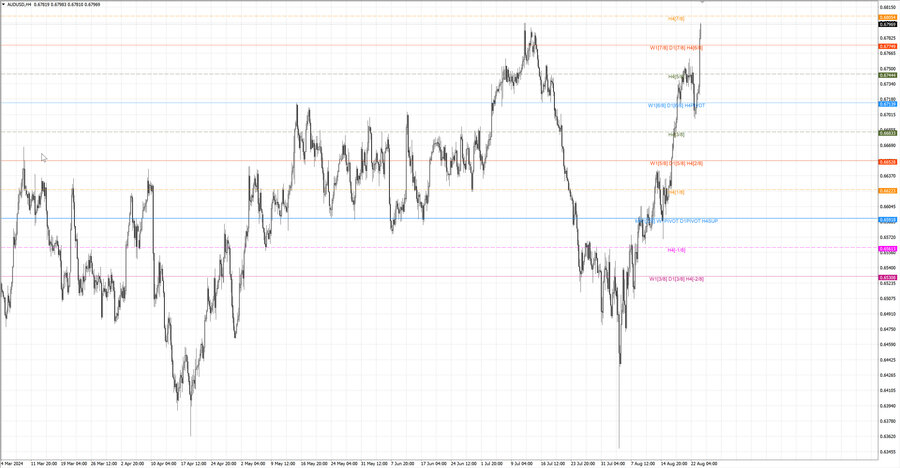Image resolution: width=900 pixels, height=468 pixels.
Task: Click the 0.68150 price scale value
Action: [x=888, y=7]
